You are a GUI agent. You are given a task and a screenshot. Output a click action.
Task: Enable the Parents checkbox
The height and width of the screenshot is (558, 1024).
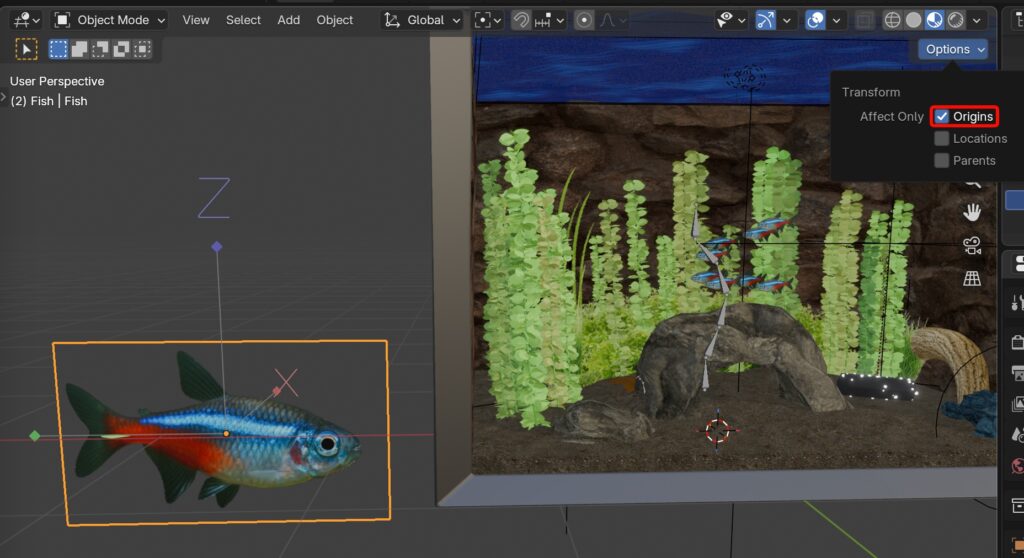pyautogui.click(x=942, y=160)
